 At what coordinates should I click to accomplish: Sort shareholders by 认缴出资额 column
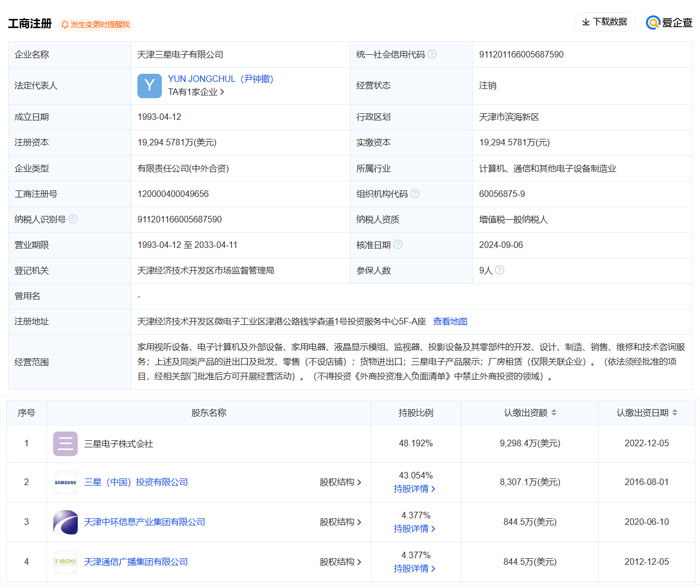pyautogui.click(x=554, y=413)
